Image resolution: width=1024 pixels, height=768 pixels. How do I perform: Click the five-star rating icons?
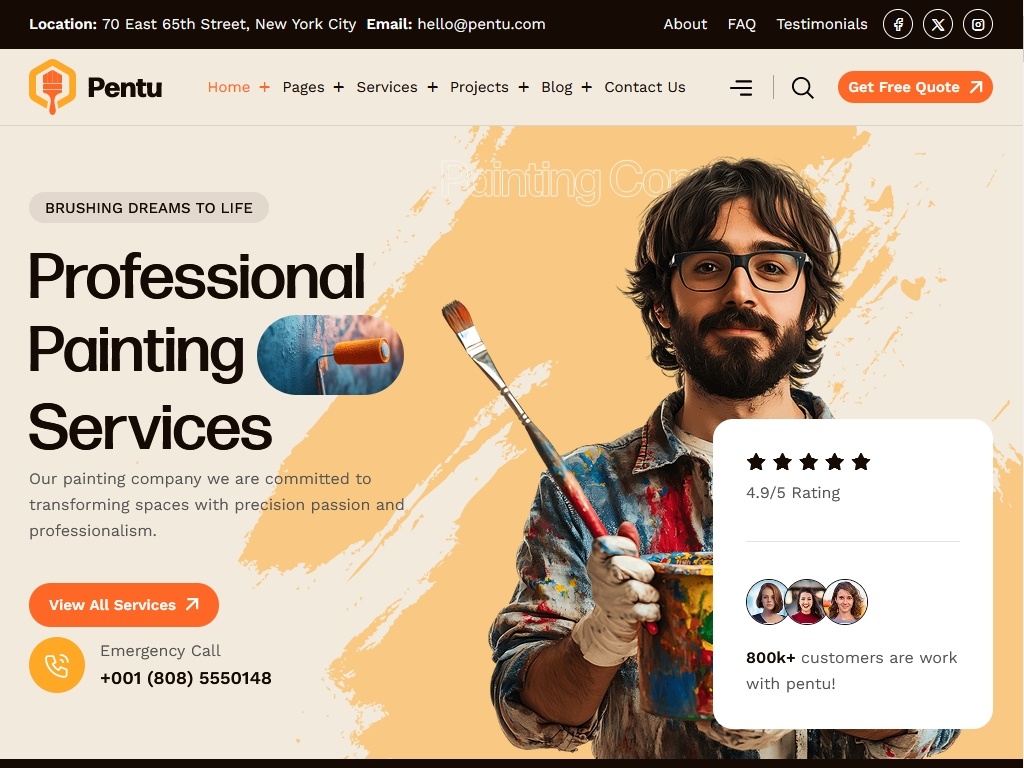coord(808,462)
